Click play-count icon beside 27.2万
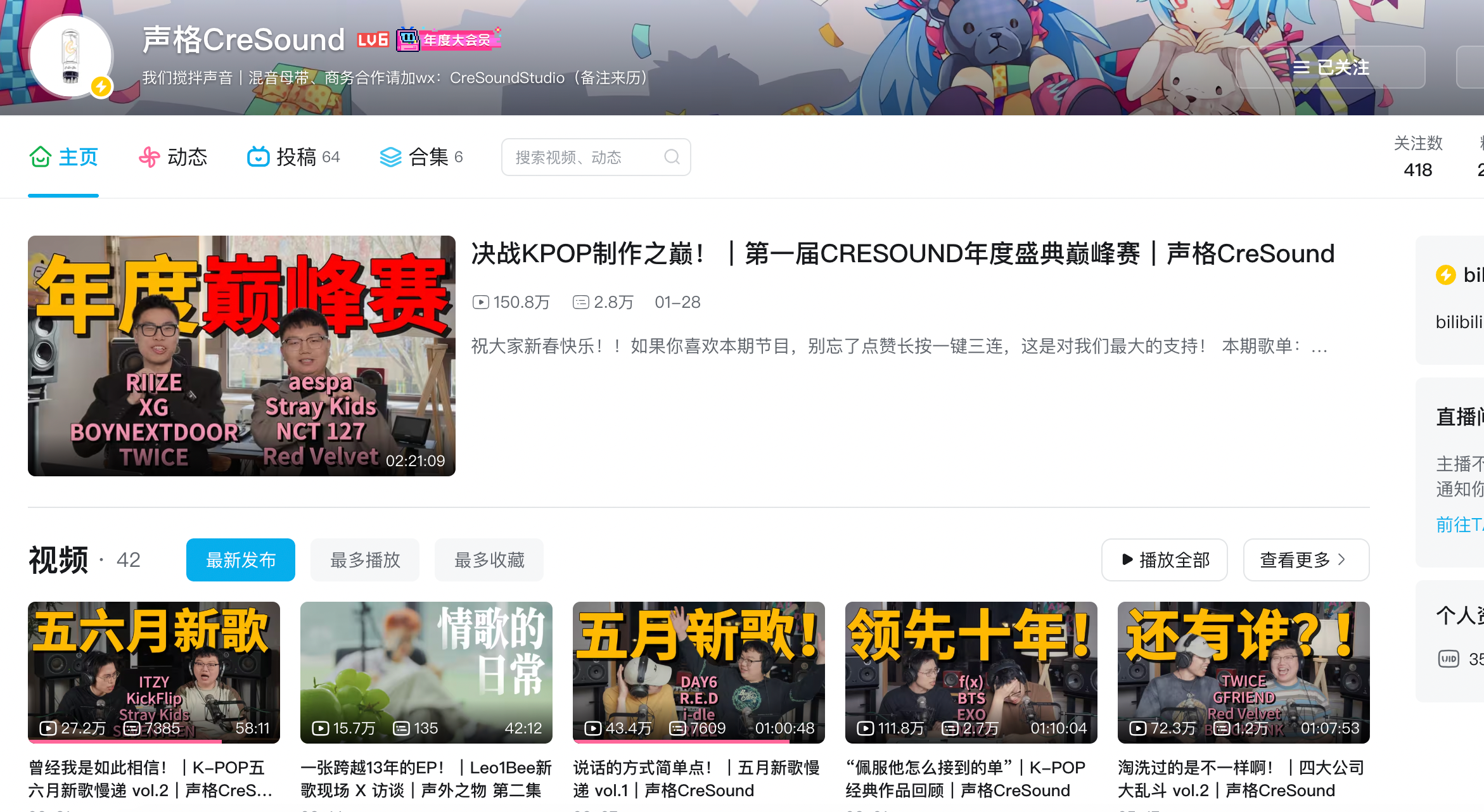 (x=48, y=728)
